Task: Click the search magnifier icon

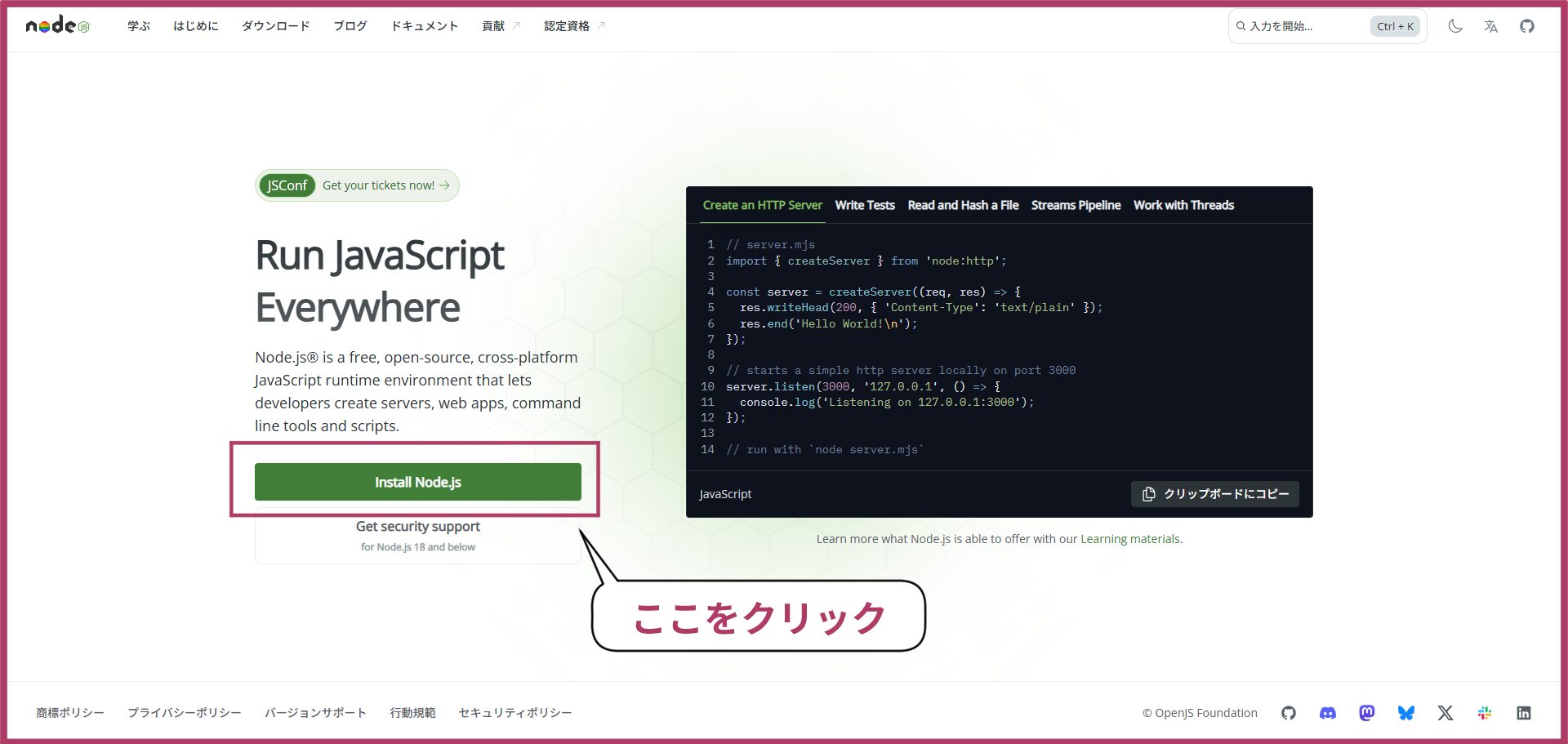Action: pyautogui.click(x=1241, y=26)
